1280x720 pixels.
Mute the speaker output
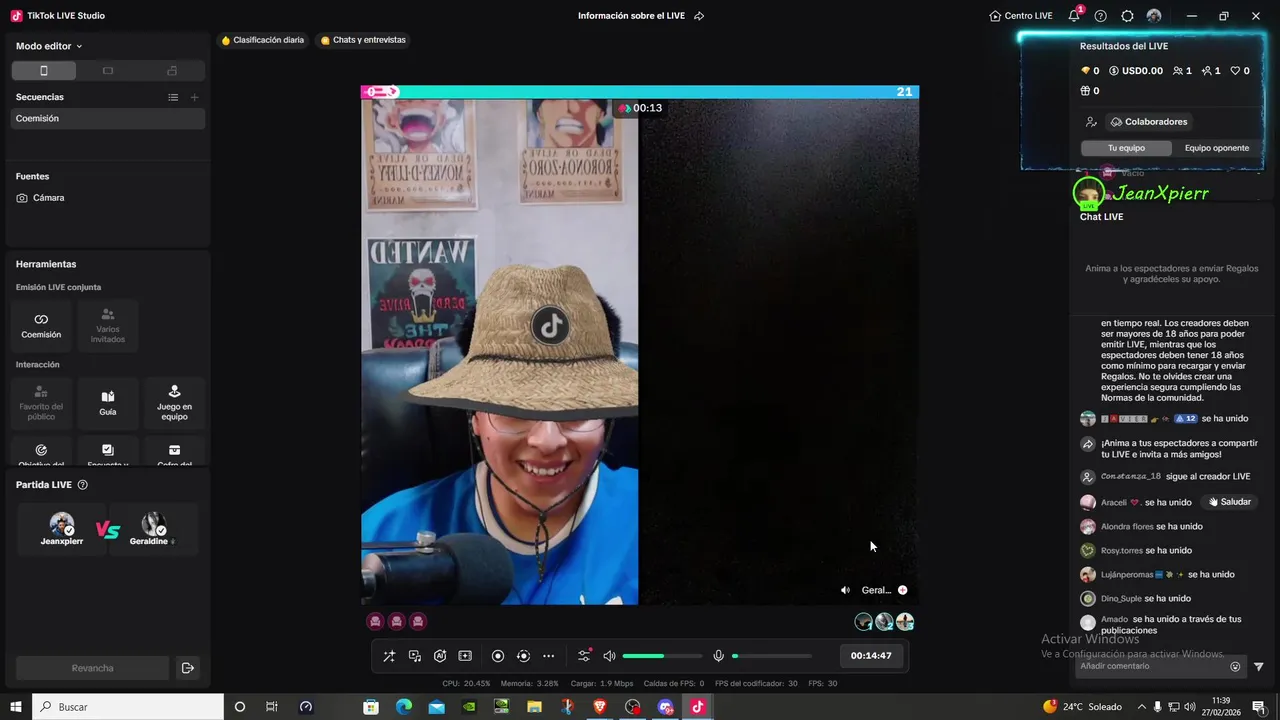[609, 656]
